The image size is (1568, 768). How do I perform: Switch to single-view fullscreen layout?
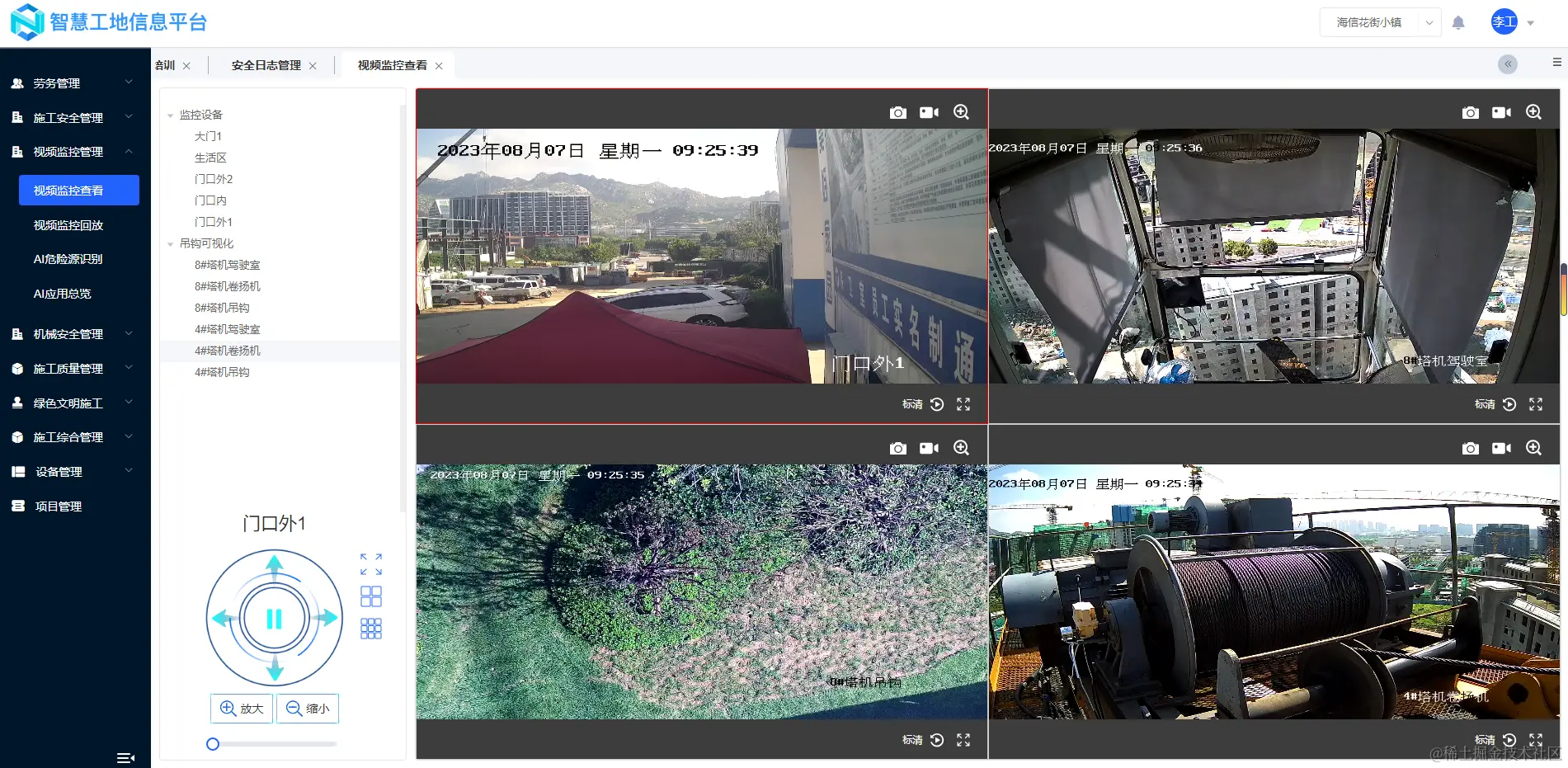[371, 564]
